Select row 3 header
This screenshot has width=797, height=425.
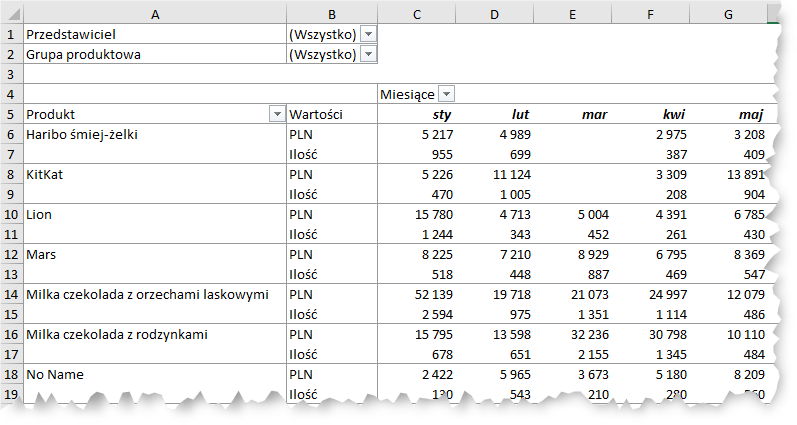coord(12,74)
